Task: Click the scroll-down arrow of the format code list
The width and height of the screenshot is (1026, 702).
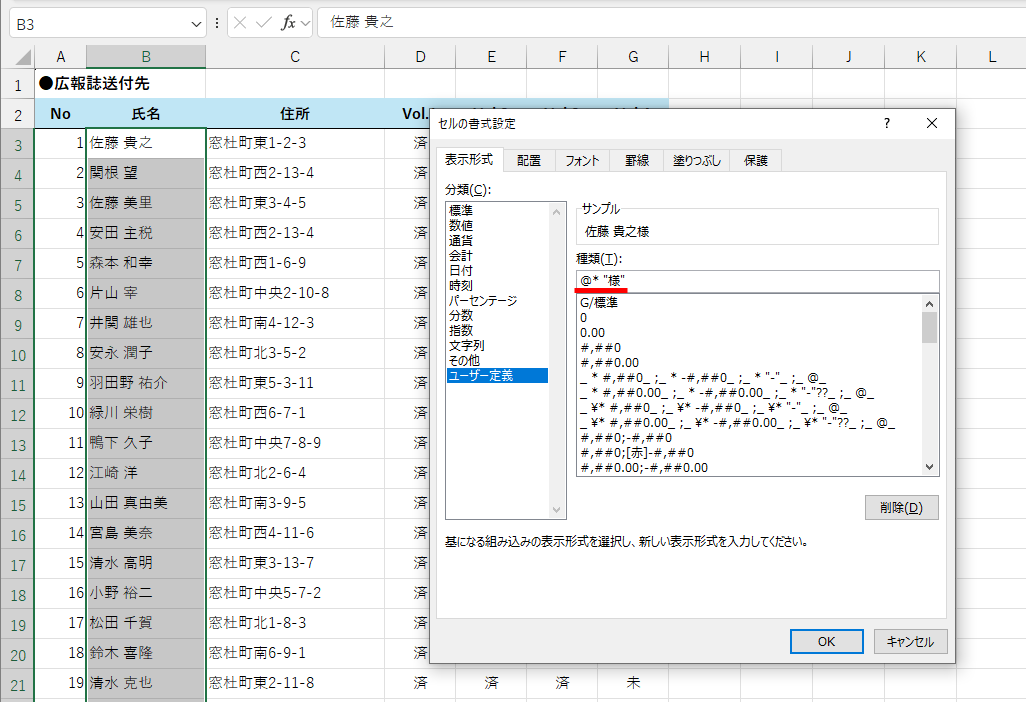Action: click(928, 466)
